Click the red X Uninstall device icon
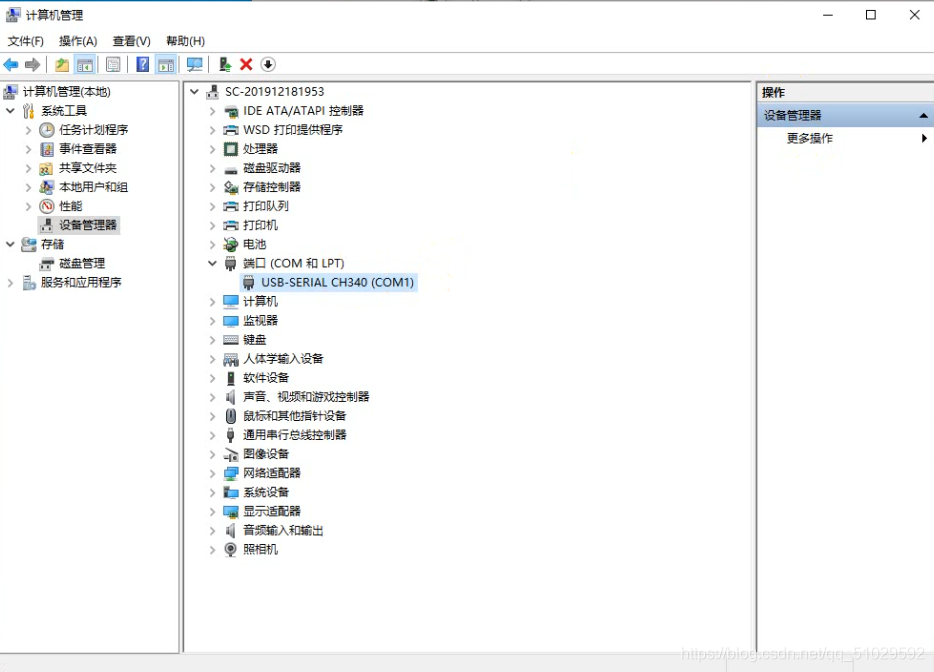The height and width of the screenshot is (672, 934). click(x=246, y=64)
